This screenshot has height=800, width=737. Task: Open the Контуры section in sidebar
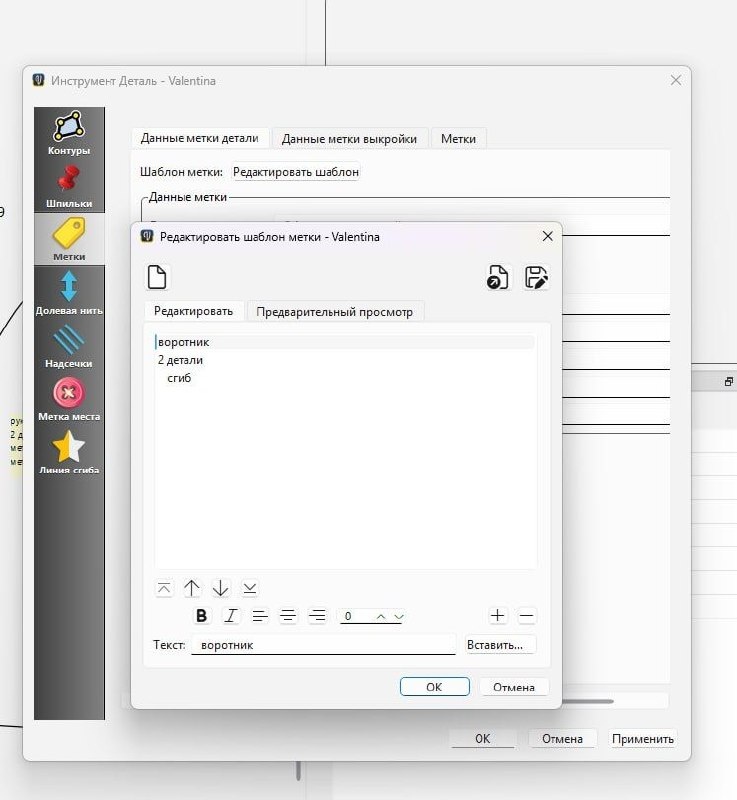pyautogui.click(x=69, y=133)
